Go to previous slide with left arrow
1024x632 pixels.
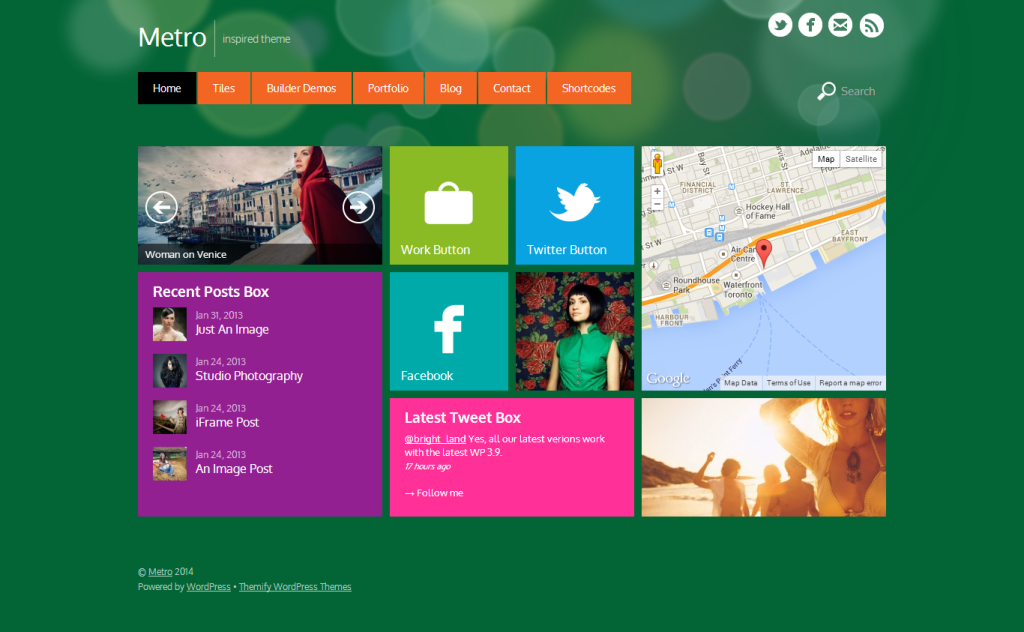161,208
